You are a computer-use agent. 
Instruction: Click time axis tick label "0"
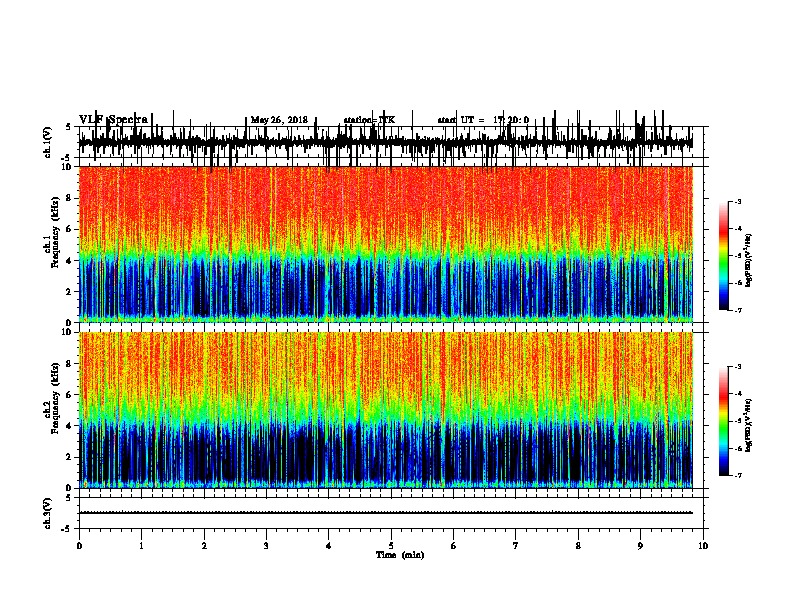pyautogui.click(x=79, y=546)
